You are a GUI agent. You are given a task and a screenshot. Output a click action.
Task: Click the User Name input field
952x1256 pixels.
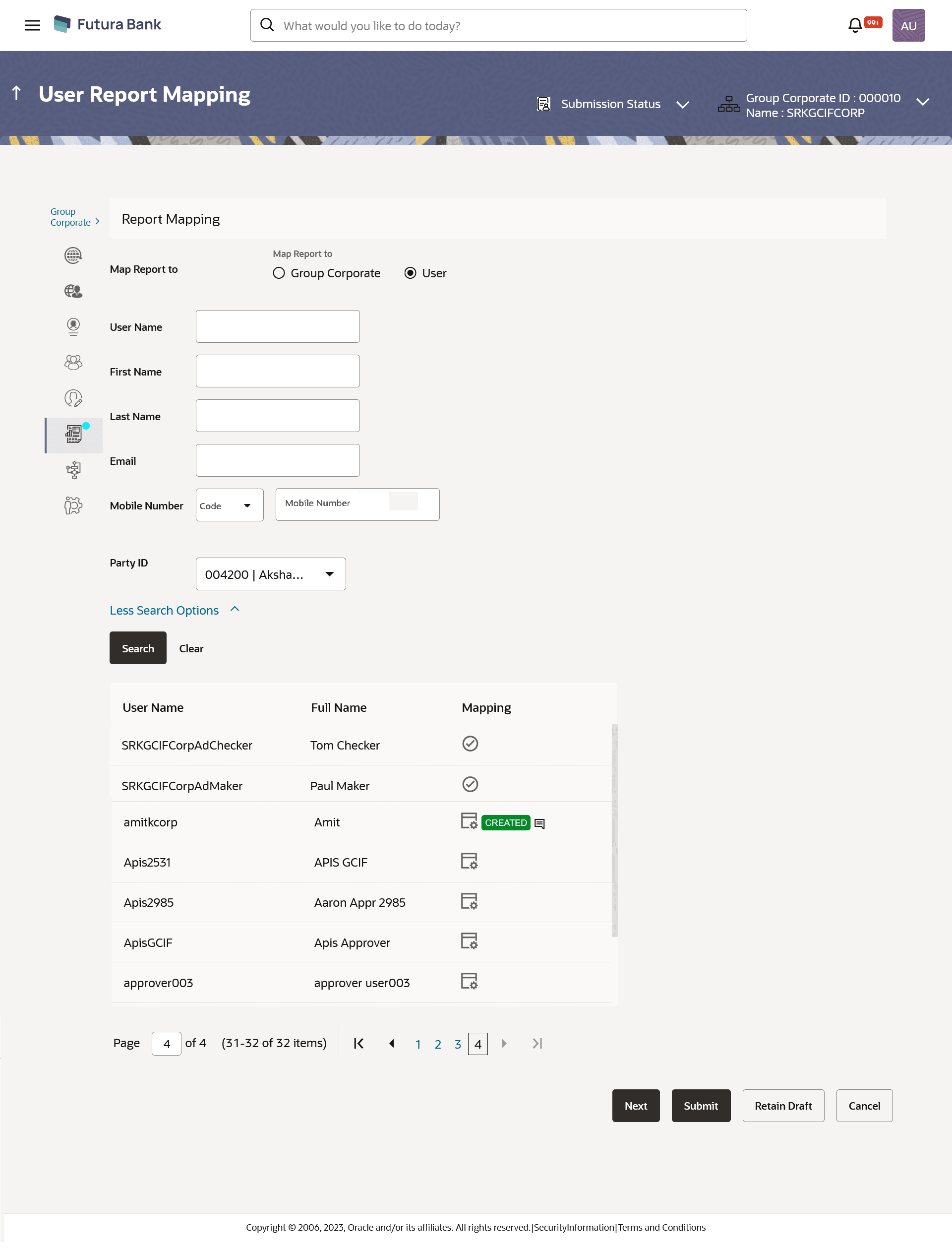tap(278, 326)
